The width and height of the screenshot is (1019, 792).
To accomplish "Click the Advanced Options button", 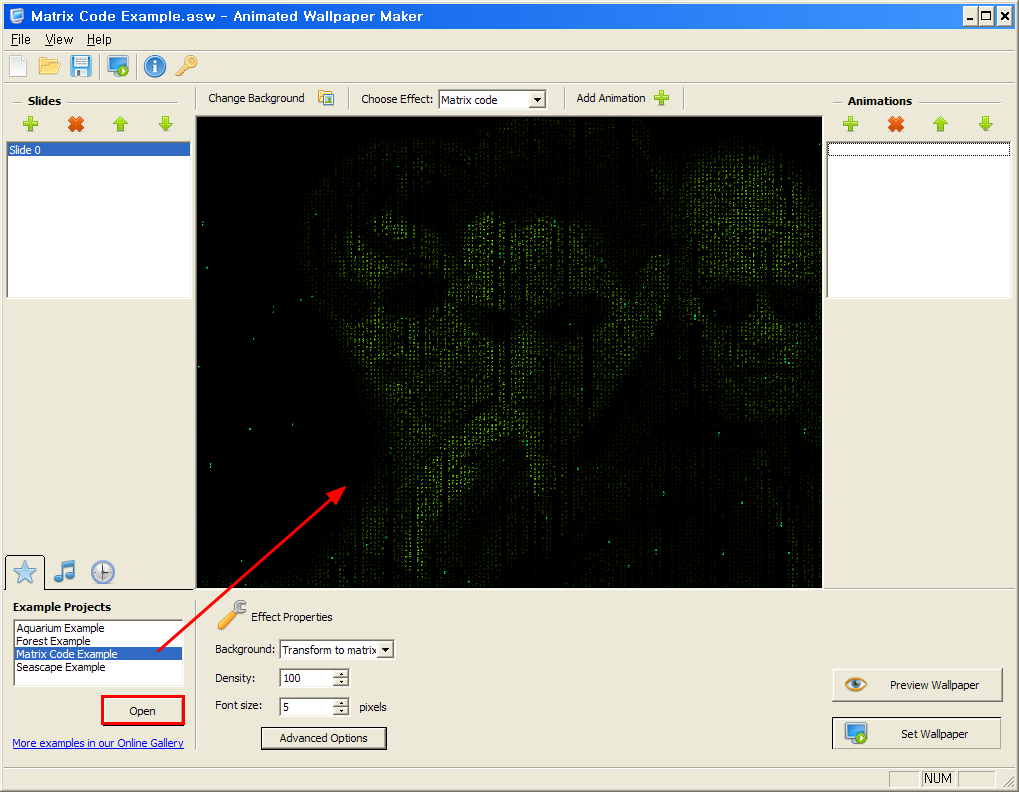I will 324,738.
